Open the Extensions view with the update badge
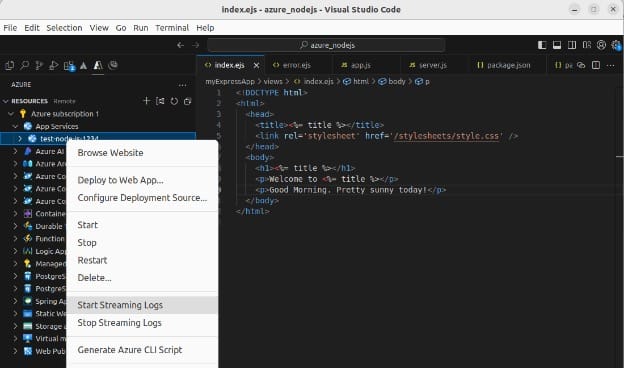624x368 pixels. (x=69, y=66)
